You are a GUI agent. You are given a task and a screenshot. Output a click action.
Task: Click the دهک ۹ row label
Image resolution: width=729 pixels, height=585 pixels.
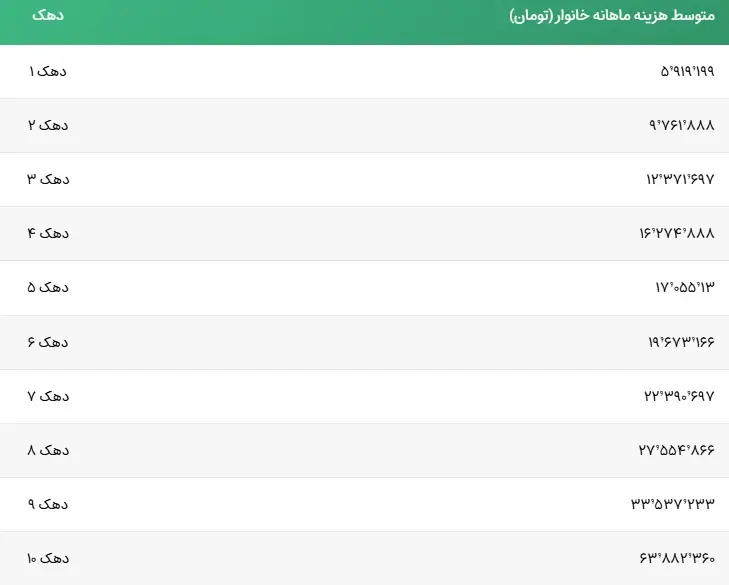48,504
